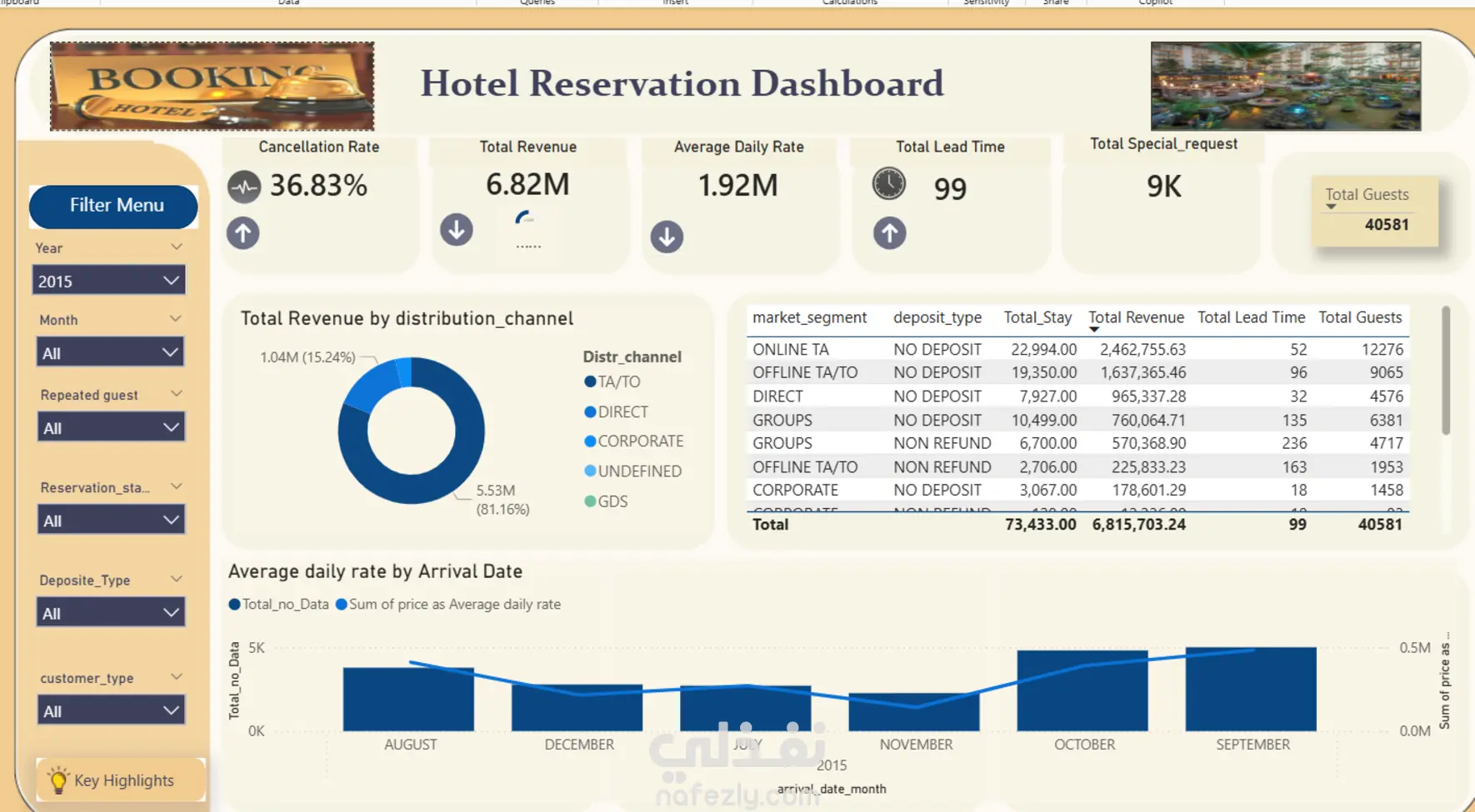Collapse the Deposite_Type header chevron
The height and width of the screenshot is (812, 1475).
point(176,579)
